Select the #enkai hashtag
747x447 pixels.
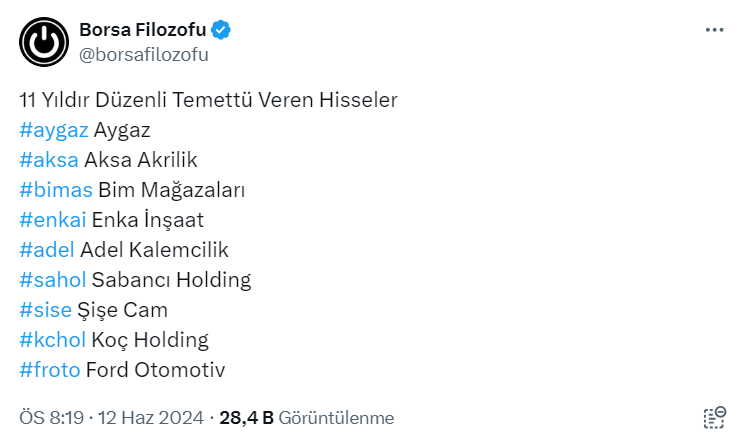click(52, 220)
